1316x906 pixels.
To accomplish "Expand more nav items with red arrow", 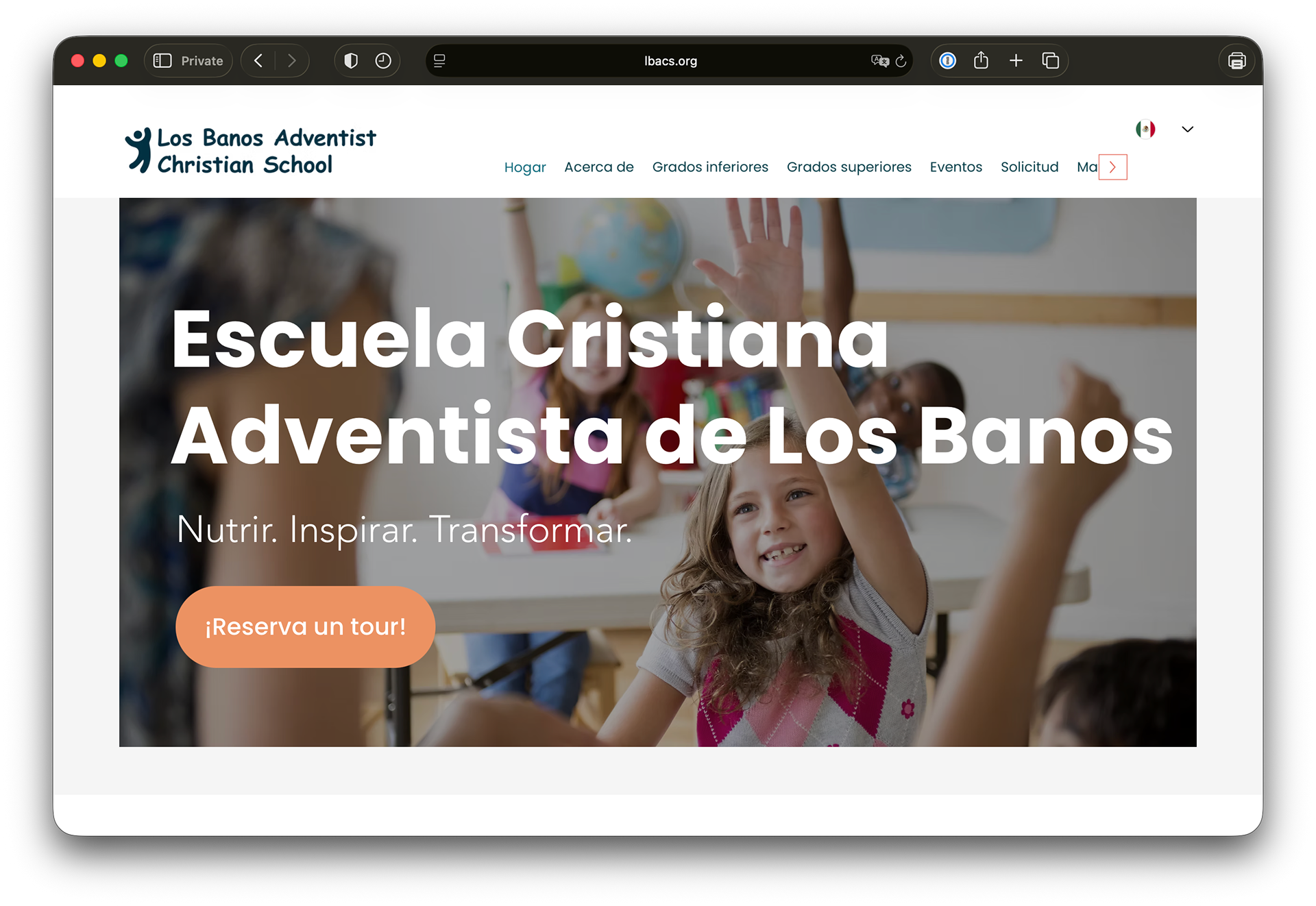I will coord(1113,167).
